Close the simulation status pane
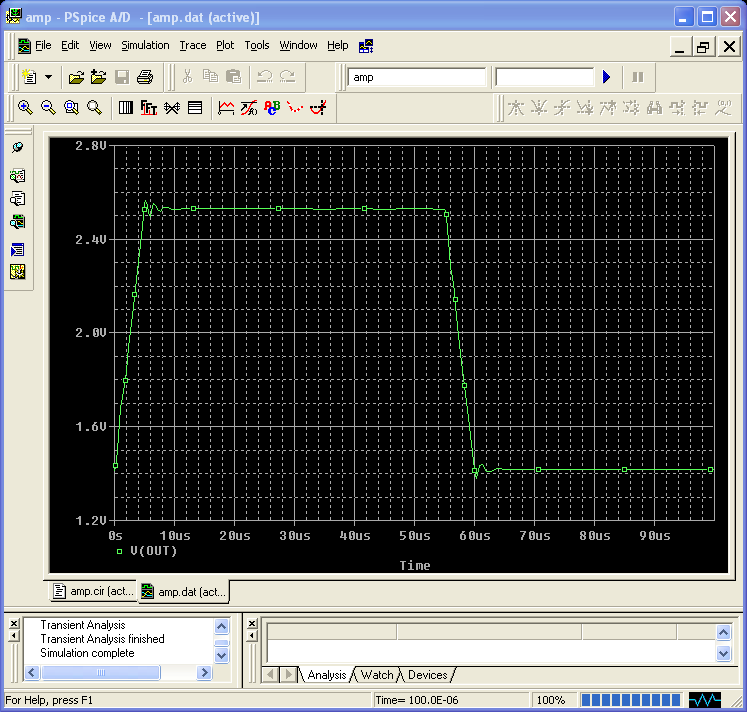Viewport: 747px width, 712px height. 252,623
